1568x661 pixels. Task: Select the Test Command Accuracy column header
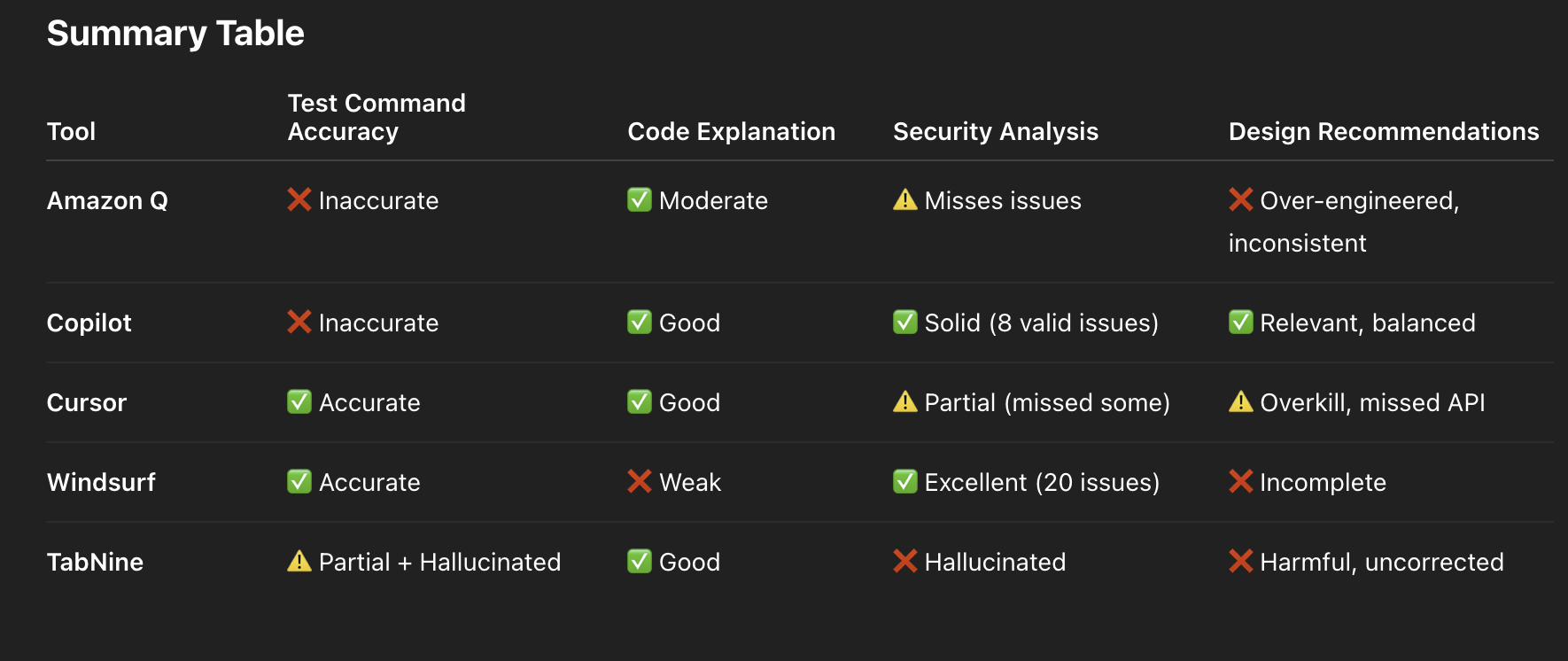click(376, 117)
